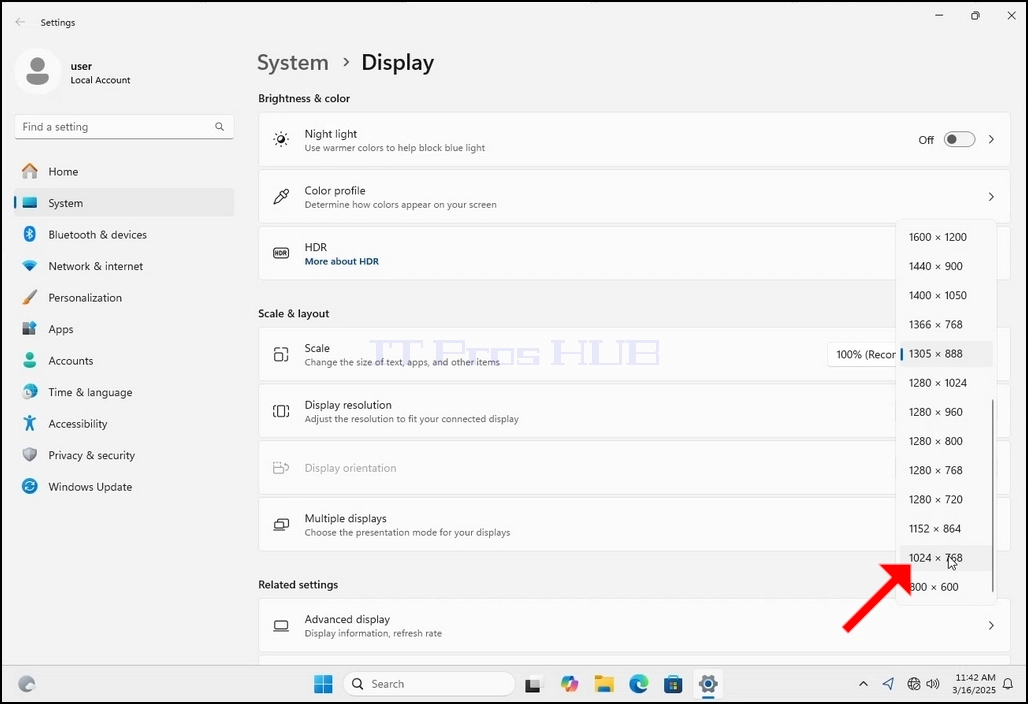The height and width of the screenshot is (704, 1028).
Task: Click the Privacy & security shield icon
Action: click(30, 454)
